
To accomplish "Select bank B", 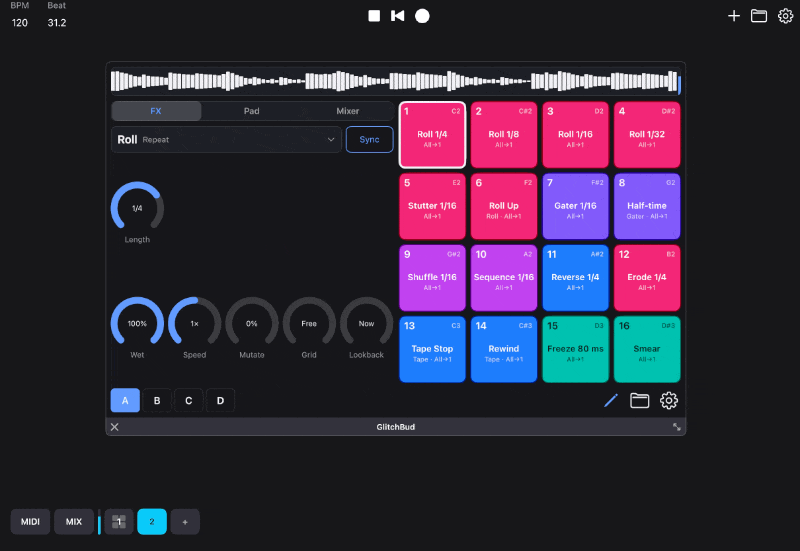I will 157,400.
